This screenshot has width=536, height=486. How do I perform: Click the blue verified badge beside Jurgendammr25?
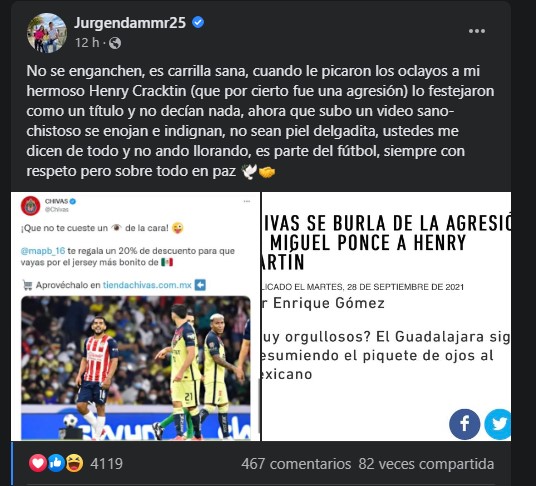pyautogui.click(x=198, y=23)
